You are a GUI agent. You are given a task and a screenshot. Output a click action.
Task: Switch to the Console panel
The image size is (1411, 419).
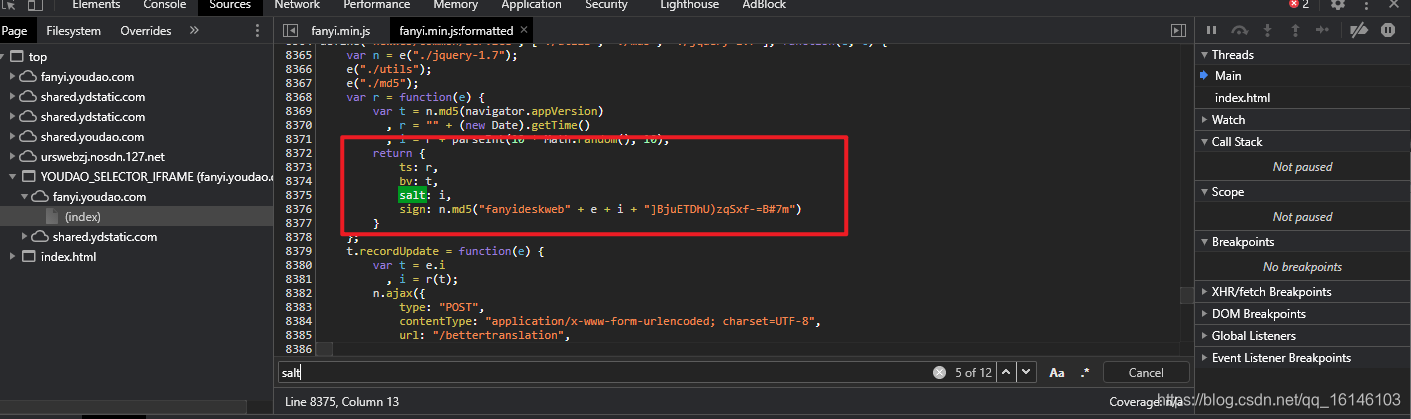165,5
